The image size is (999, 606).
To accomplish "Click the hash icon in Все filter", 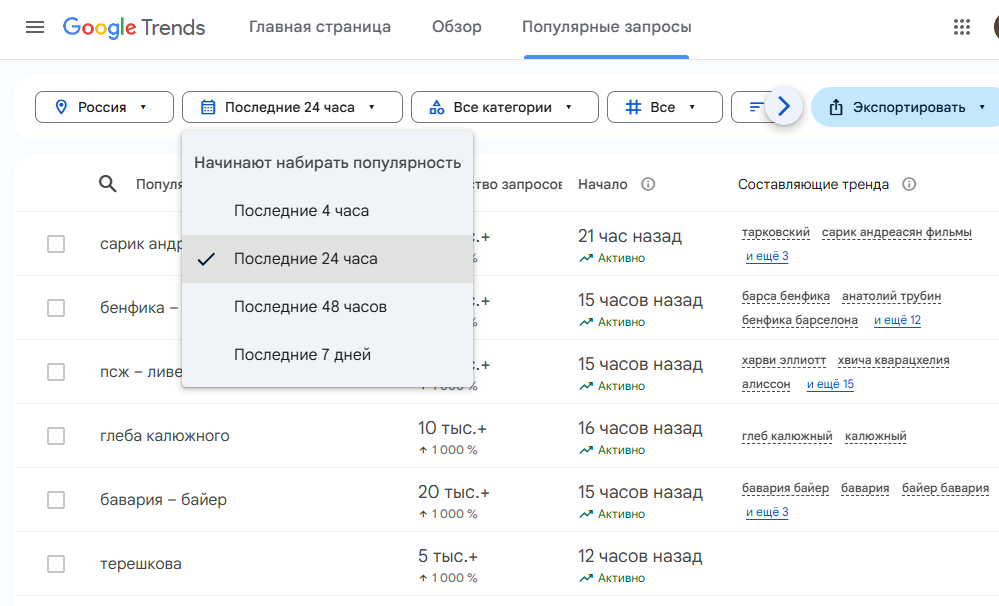I will tap(633, 107).
